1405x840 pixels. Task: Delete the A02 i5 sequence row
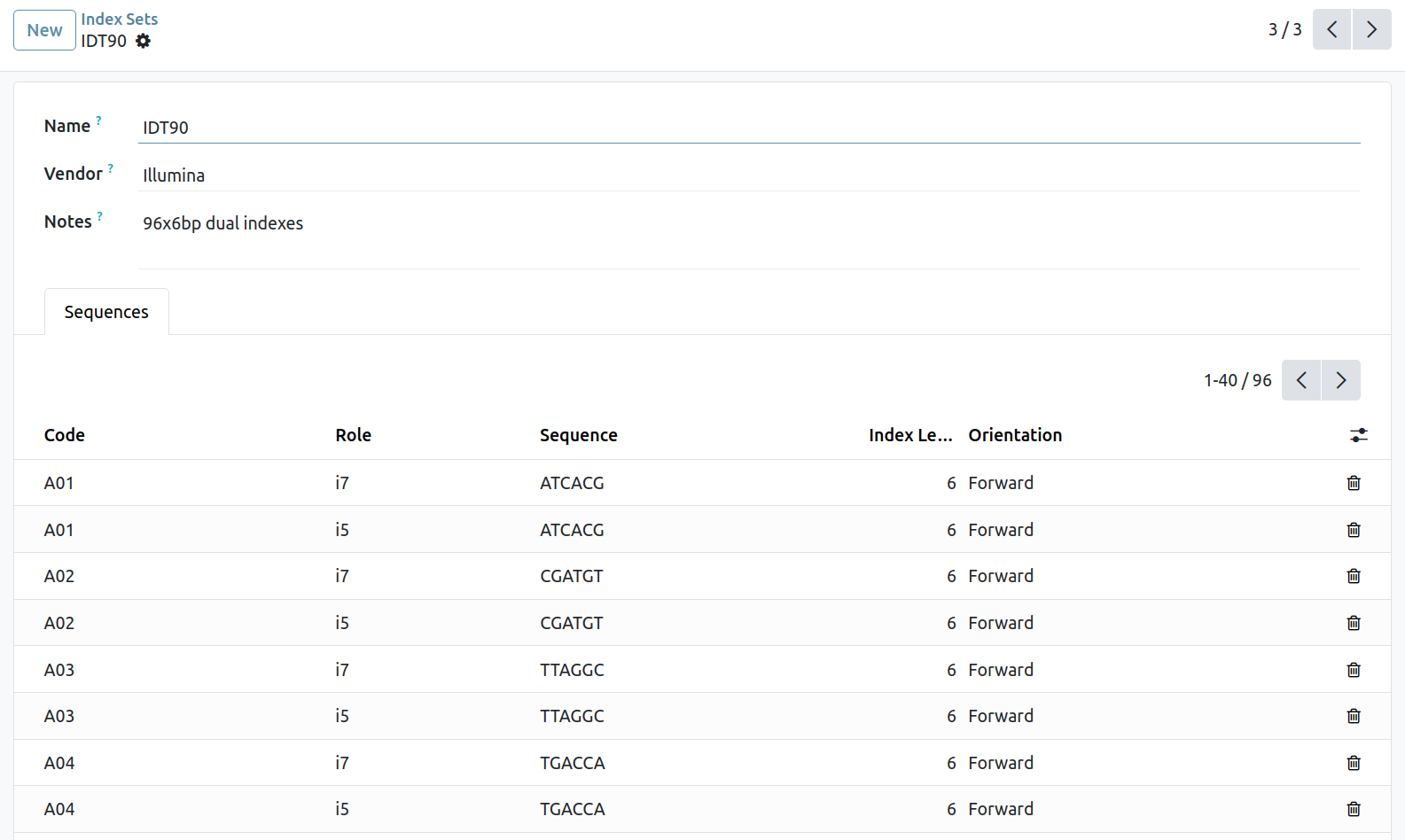1353,623
